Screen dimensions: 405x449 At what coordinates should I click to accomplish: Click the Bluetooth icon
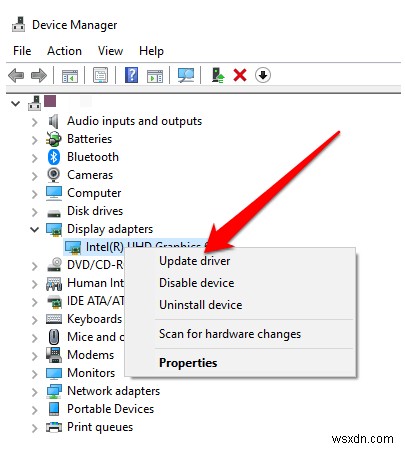(x=54, y=157)
